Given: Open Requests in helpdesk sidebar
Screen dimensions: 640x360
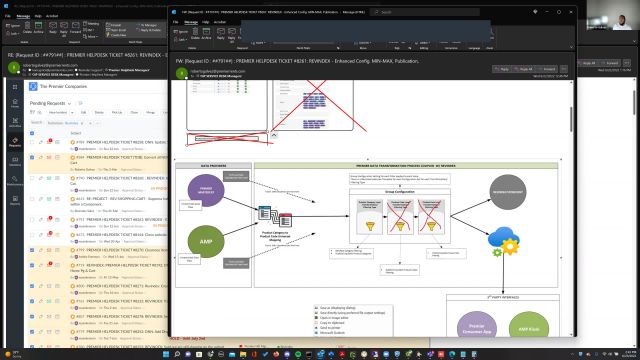Looking at the screenshot, I should 15,142.
